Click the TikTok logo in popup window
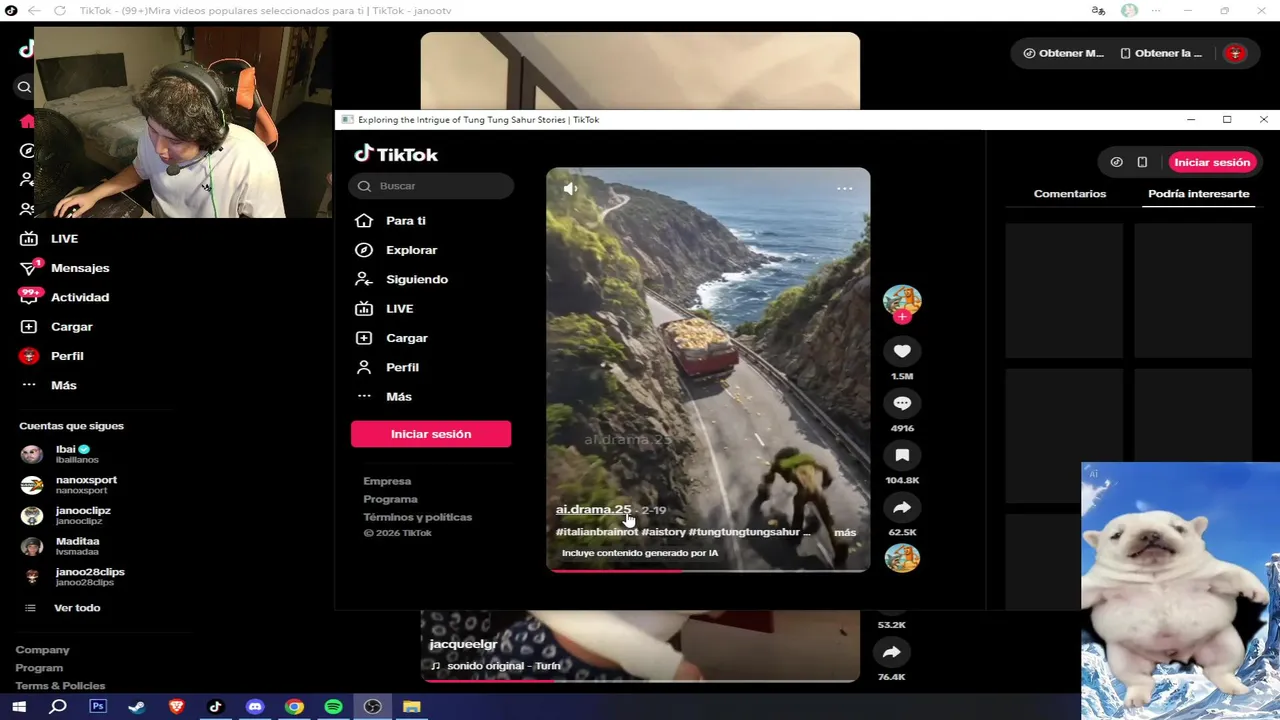 (x=396, y=154)
